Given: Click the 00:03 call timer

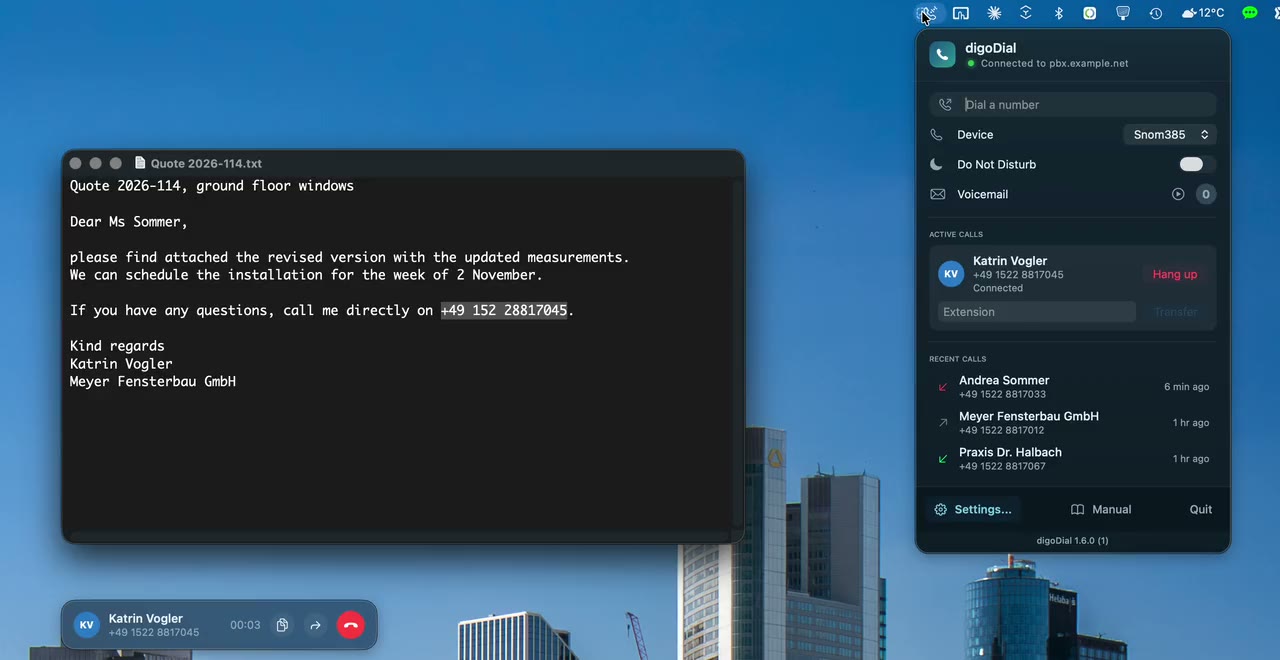Looking at the screenshot, I should [245, 625].
